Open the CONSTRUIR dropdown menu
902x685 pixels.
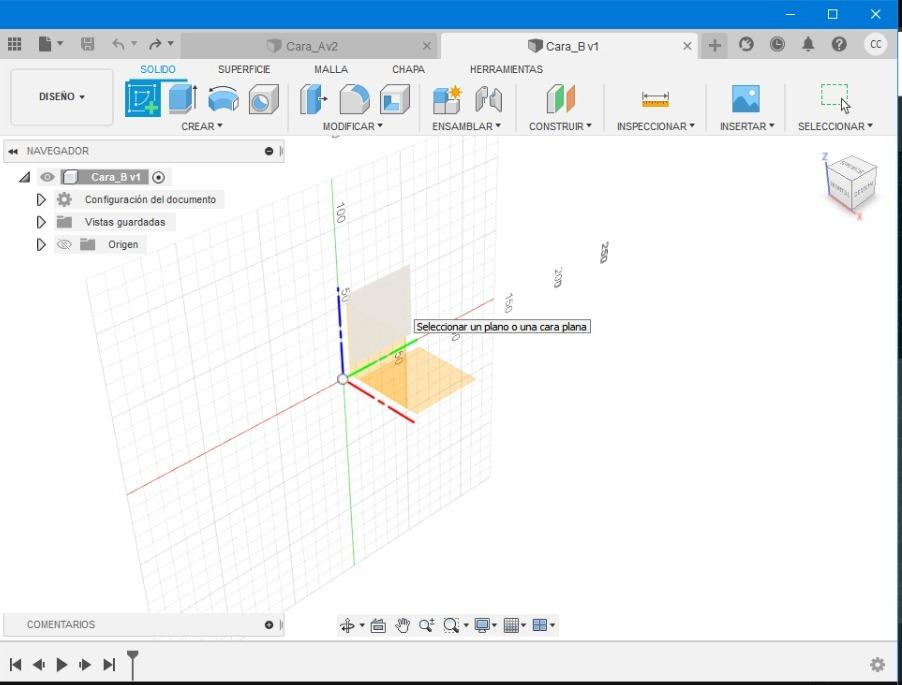(x=560, y=126)
